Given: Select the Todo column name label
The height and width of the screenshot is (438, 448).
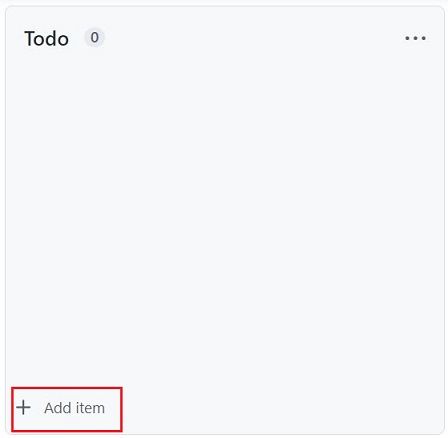Looking at the screenshot, I should coord(47,39).
